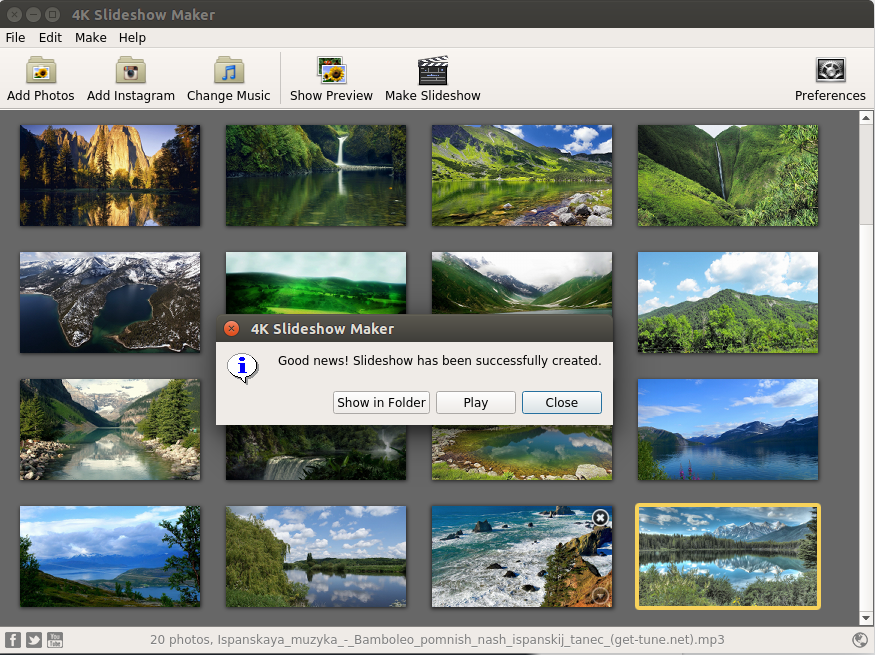
Task: Select the aerial snowy lake photo
Action: (110, 302)
